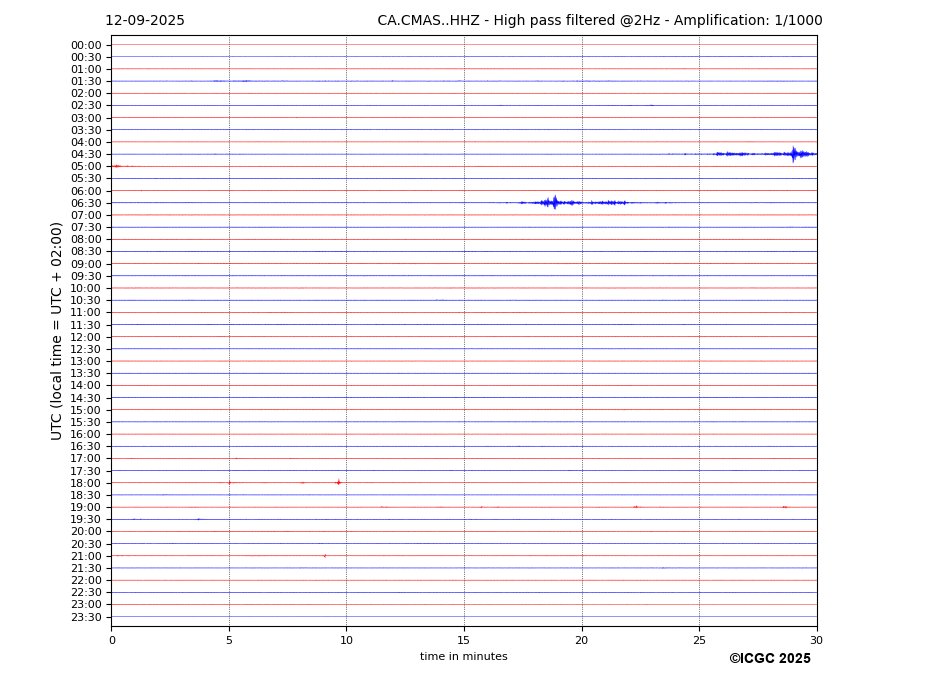927x696 pixels.
Task: Click the 21:00 time row label
Action: [86, 556]
